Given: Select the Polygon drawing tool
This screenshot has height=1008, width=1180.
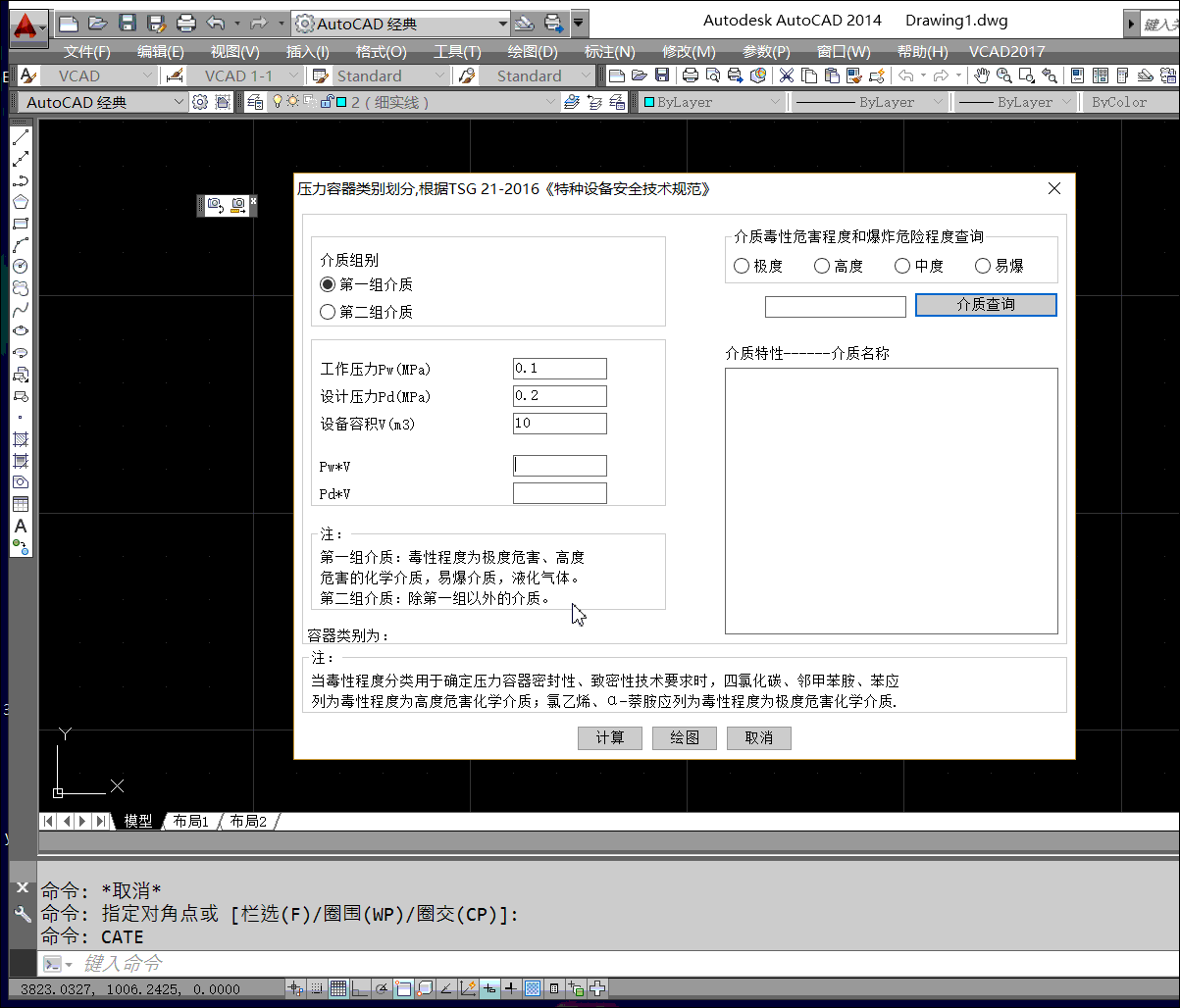Looking at the screenshot, I should (x=21, y=202).
